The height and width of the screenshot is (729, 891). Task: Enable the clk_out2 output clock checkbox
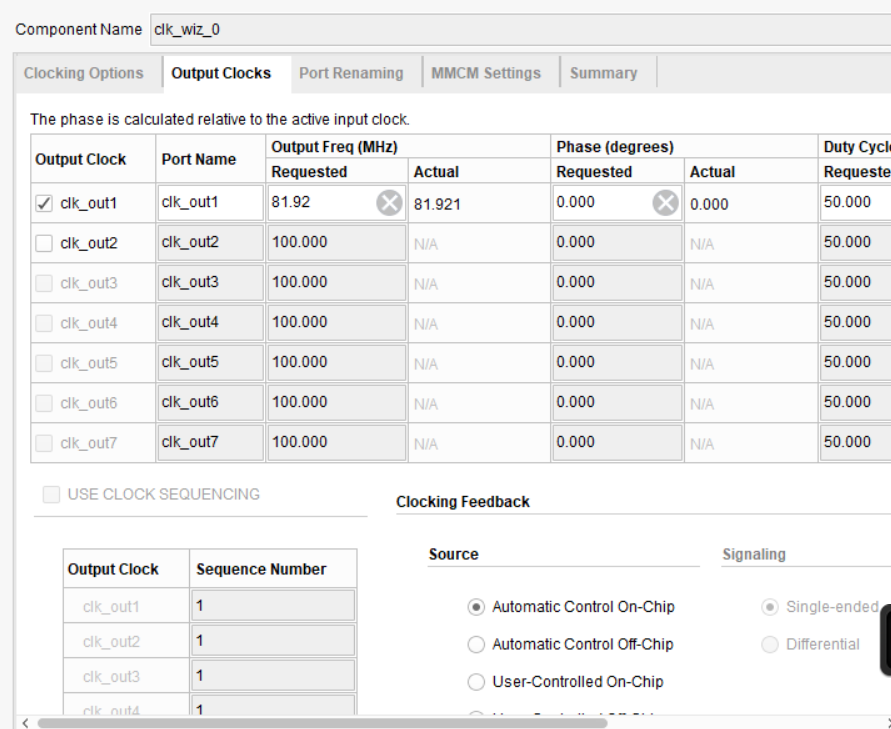click(44, 243)
